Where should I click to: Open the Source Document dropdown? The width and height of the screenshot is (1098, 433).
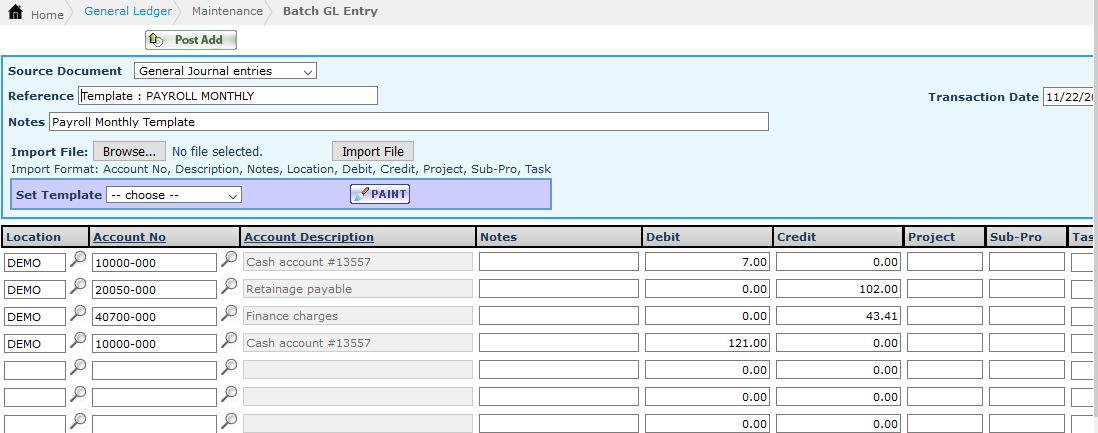(x=225, y=71)
